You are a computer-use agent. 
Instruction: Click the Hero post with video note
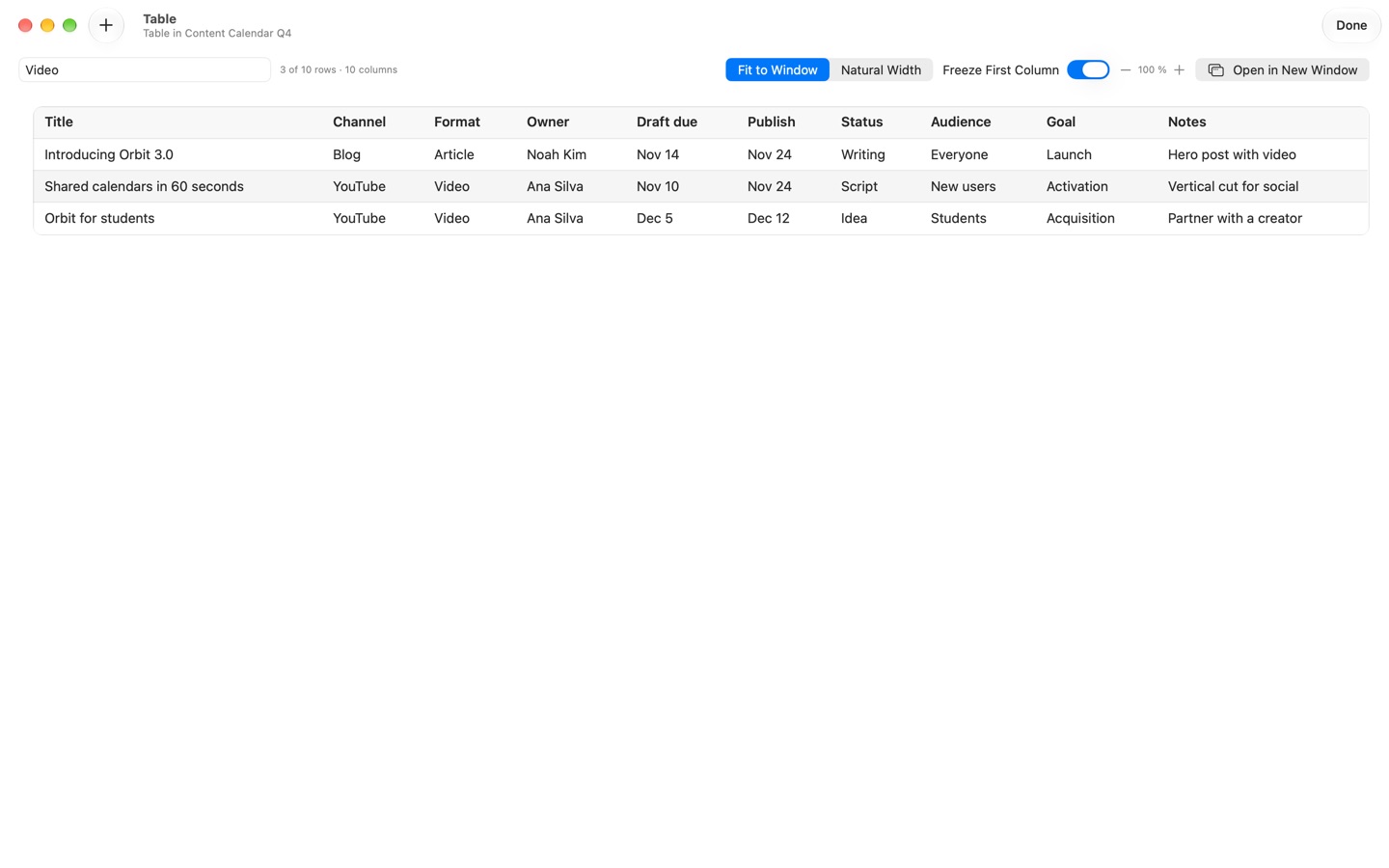(1232, 154)
